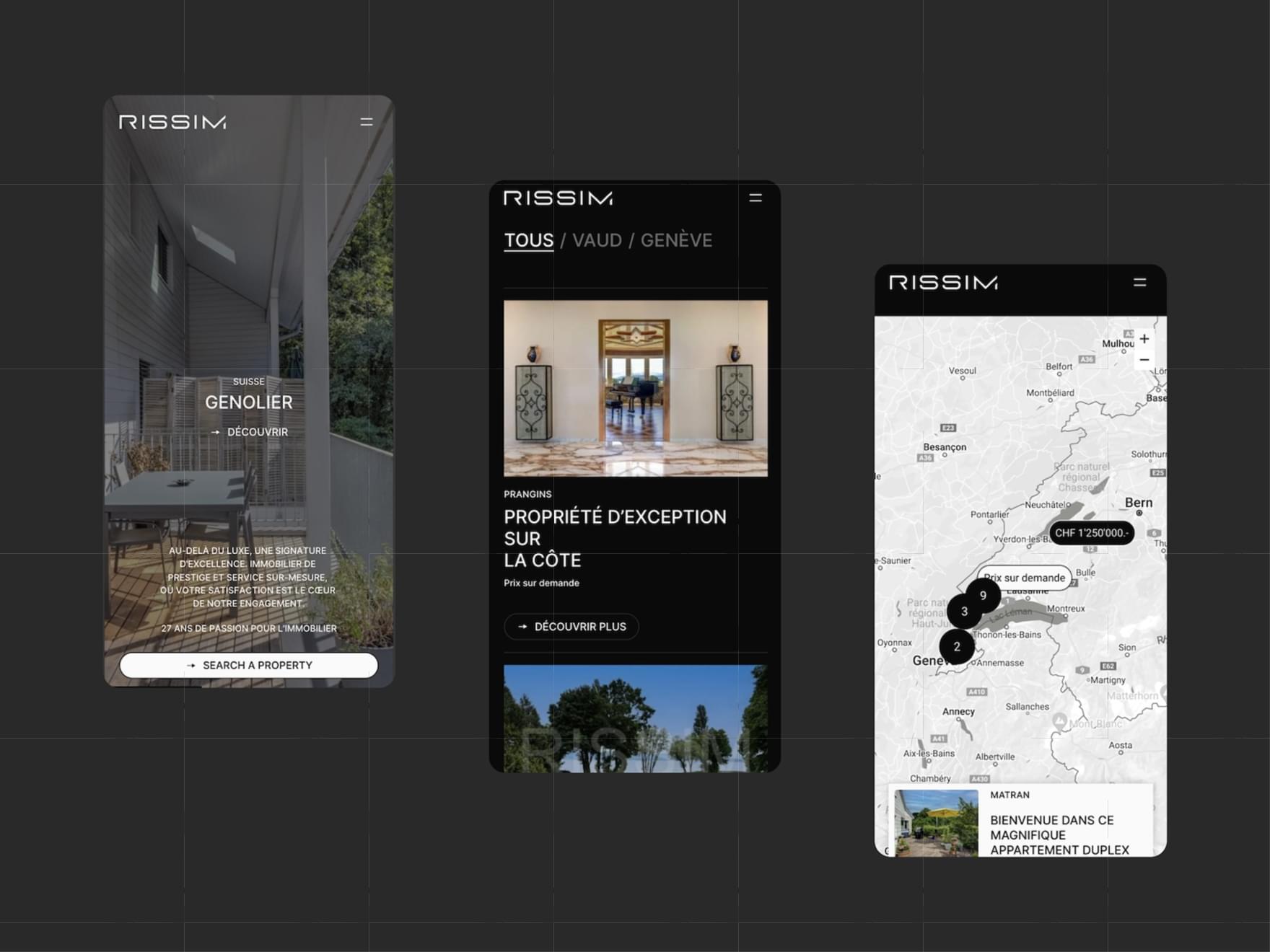Zoom in on the map

(1144, 339)
